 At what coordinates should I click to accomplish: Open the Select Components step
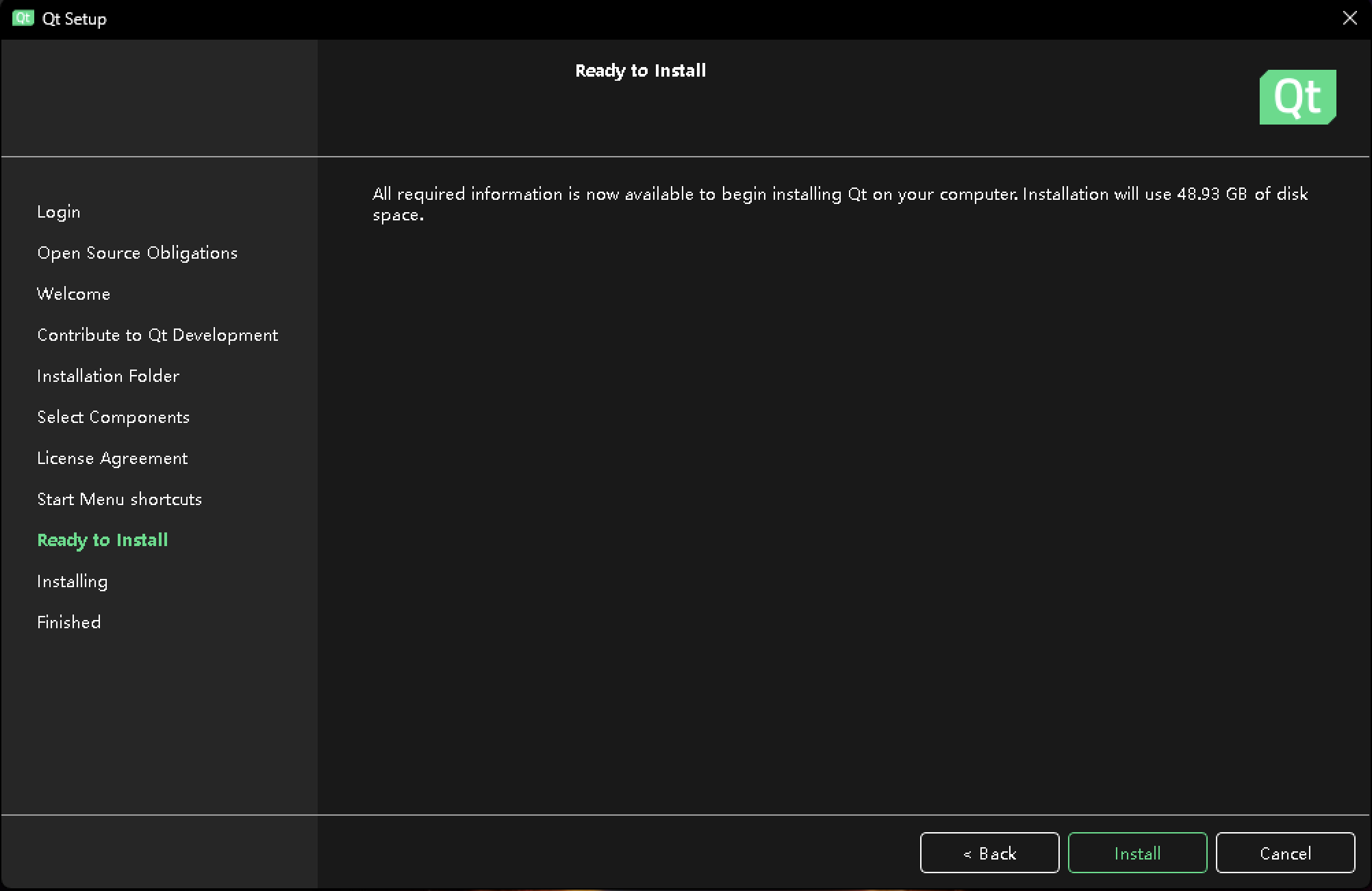(x=113, y=417)
